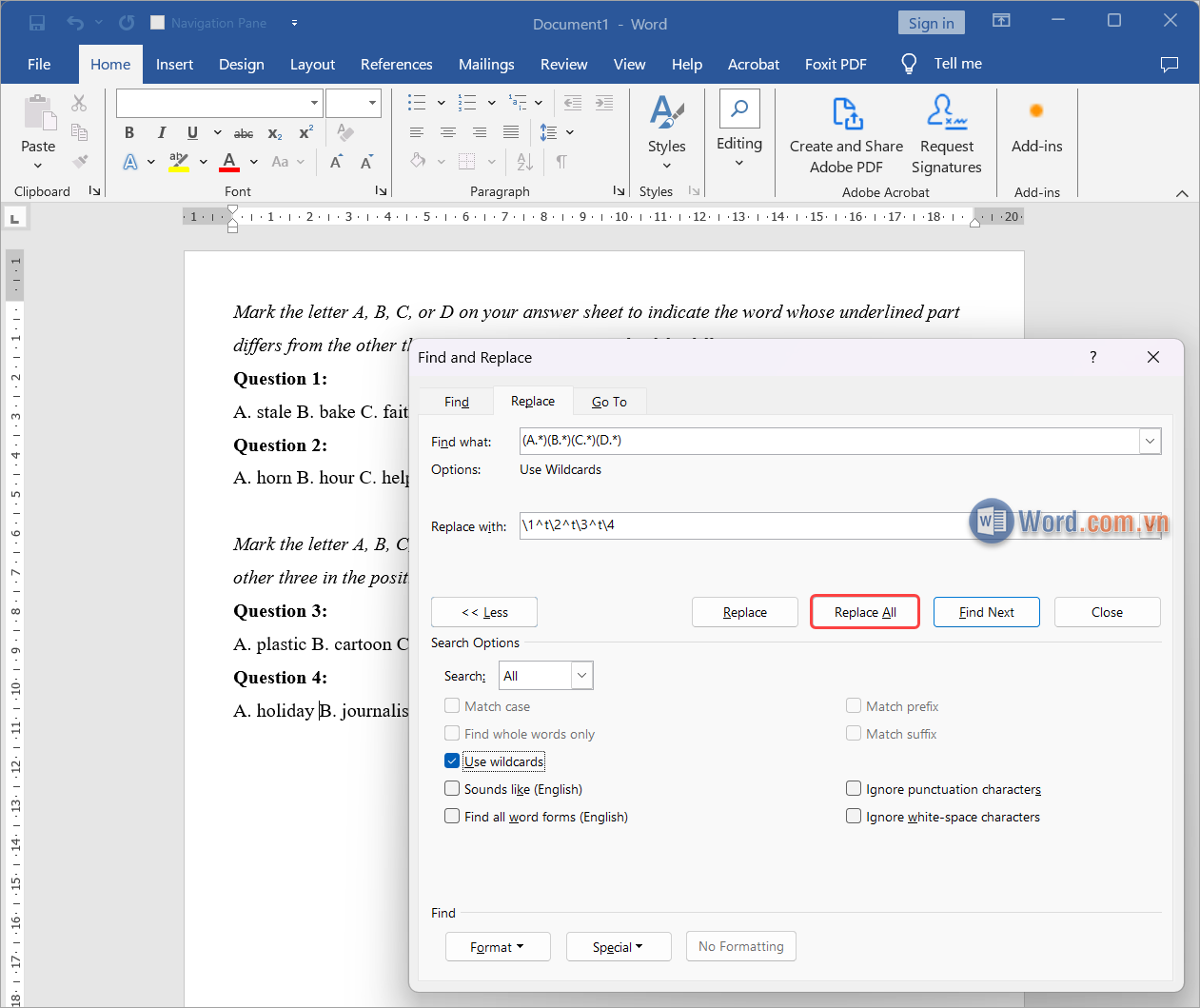Apply red font color swatch

tap(229, 162)
